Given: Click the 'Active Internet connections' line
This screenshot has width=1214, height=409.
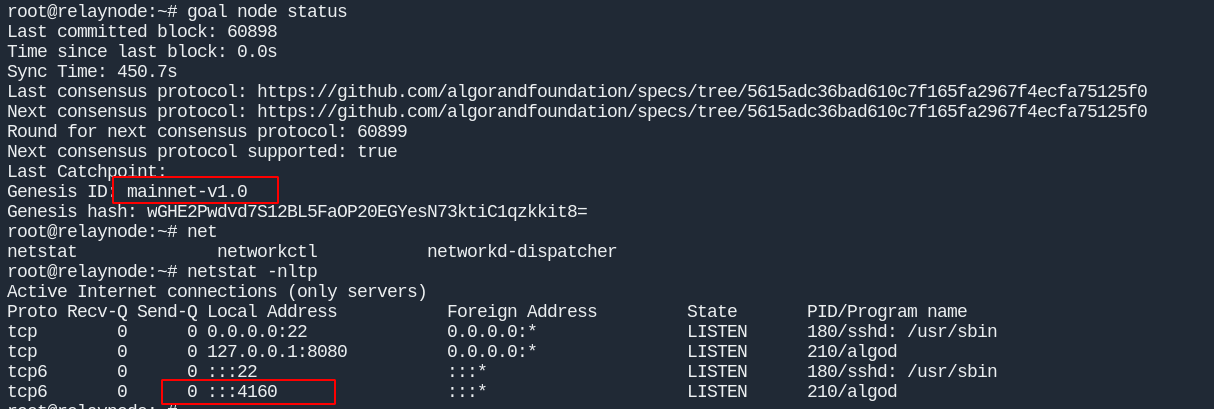Looking at the screenshot, I should 217,292.
